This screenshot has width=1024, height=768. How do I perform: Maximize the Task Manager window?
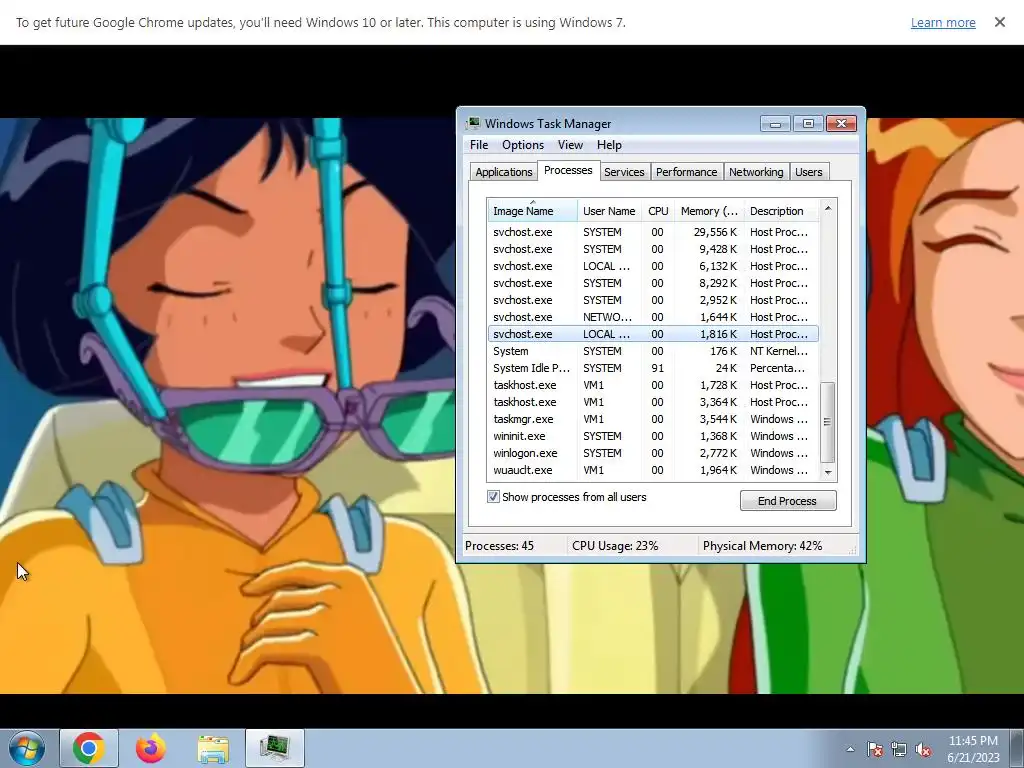click(808, 123)
